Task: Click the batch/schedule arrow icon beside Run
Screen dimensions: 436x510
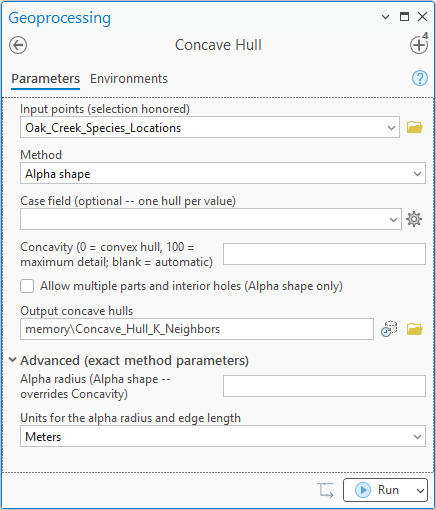Action: (x=325, y=490)
